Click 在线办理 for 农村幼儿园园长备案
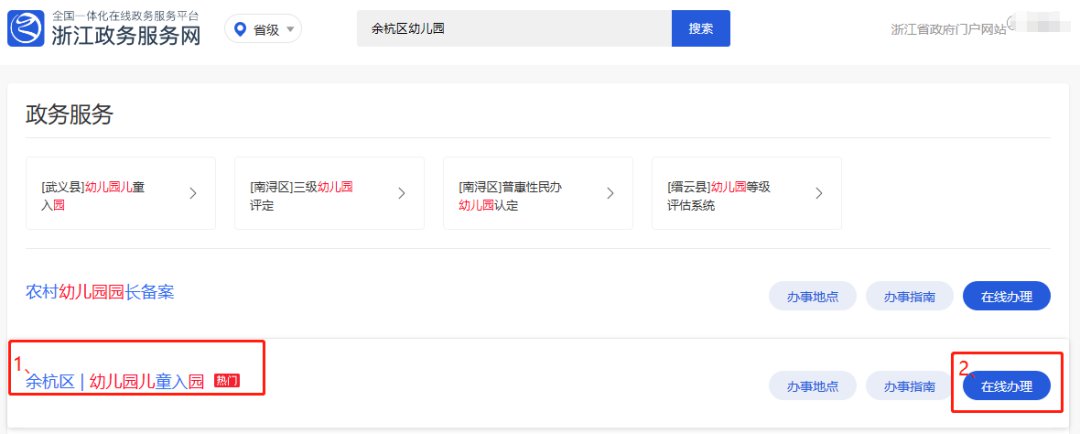Viewport: 1080px width, 434px height. (x=1006, y=297)
